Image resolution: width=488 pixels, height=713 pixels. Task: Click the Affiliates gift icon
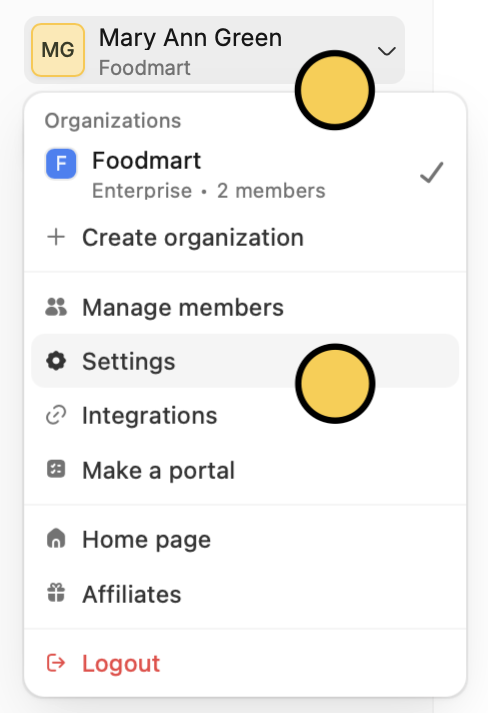(x=56, y=593)
